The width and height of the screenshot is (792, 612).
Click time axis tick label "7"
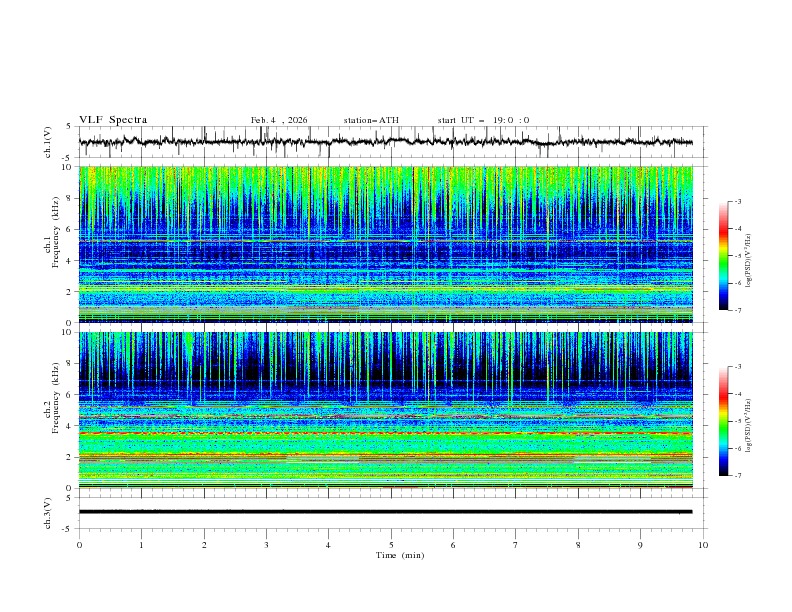pyautogui.click(x=516, y=545)
